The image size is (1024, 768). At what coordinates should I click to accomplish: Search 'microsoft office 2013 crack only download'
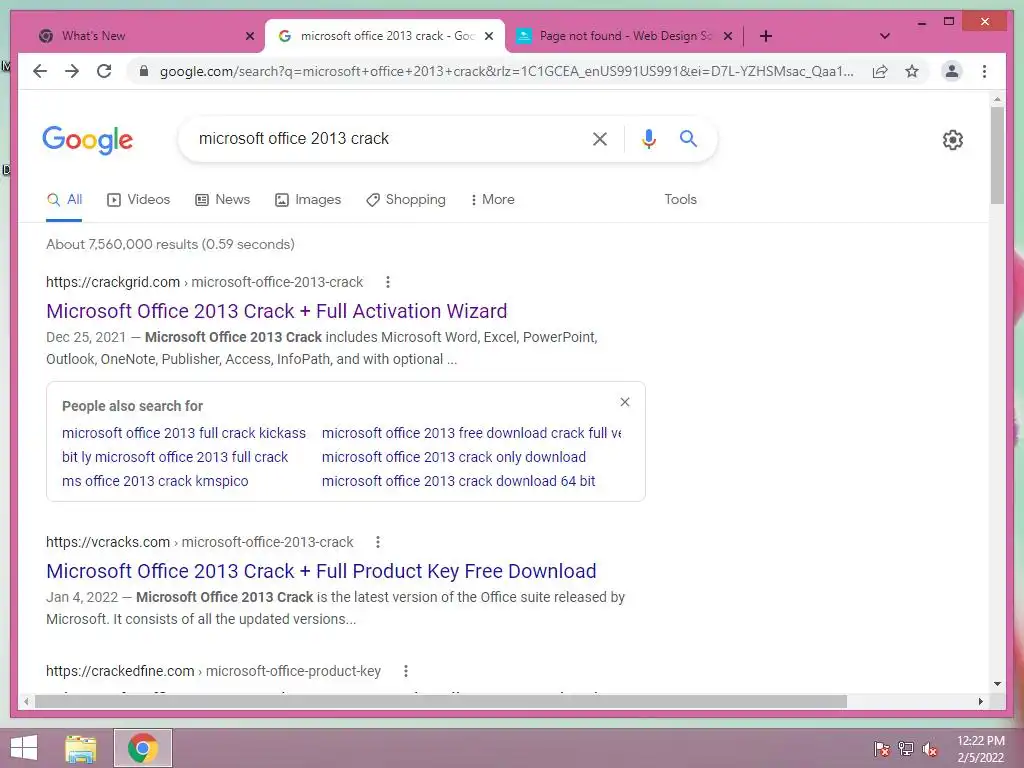click(453, 457)
